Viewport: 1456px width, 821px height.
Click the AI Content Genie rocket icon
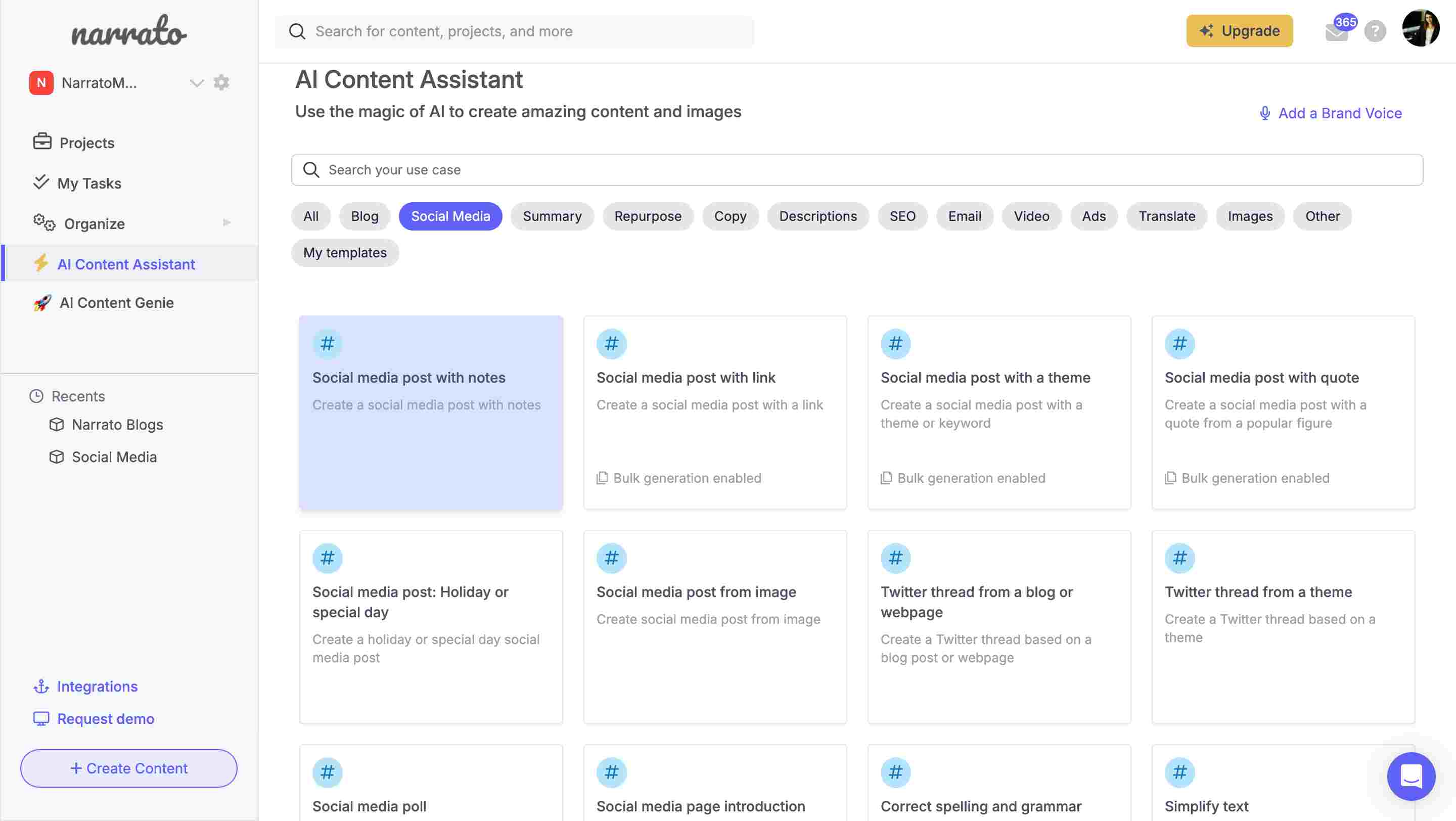pos(42,303)
